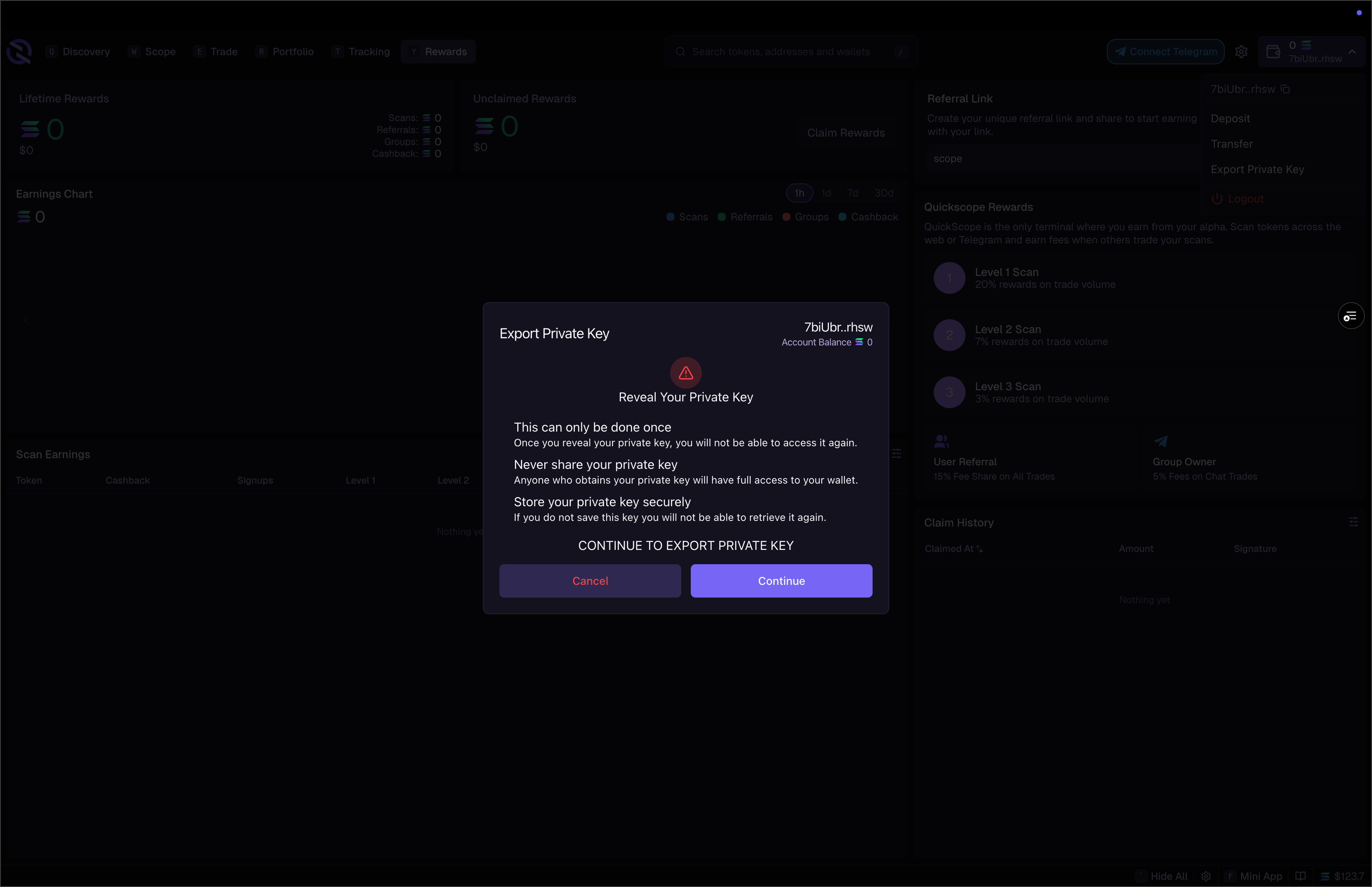Click Continue to export the private key

781,580
